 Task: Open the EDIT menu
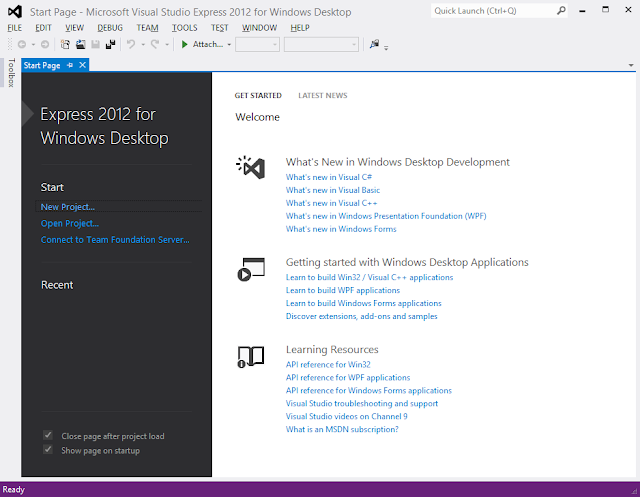pyautogui.click(x=43, y=28)
